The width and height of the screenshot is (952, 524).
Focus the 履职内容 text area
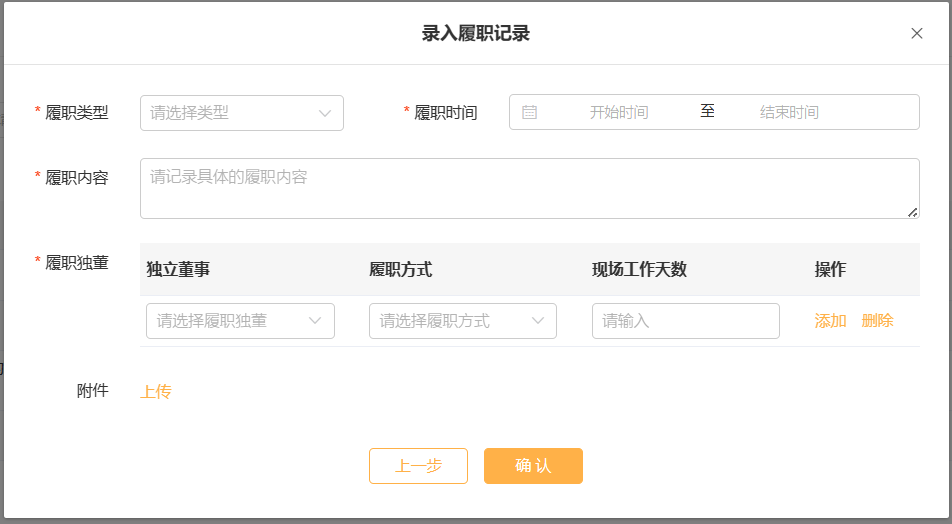click(529, 188)
